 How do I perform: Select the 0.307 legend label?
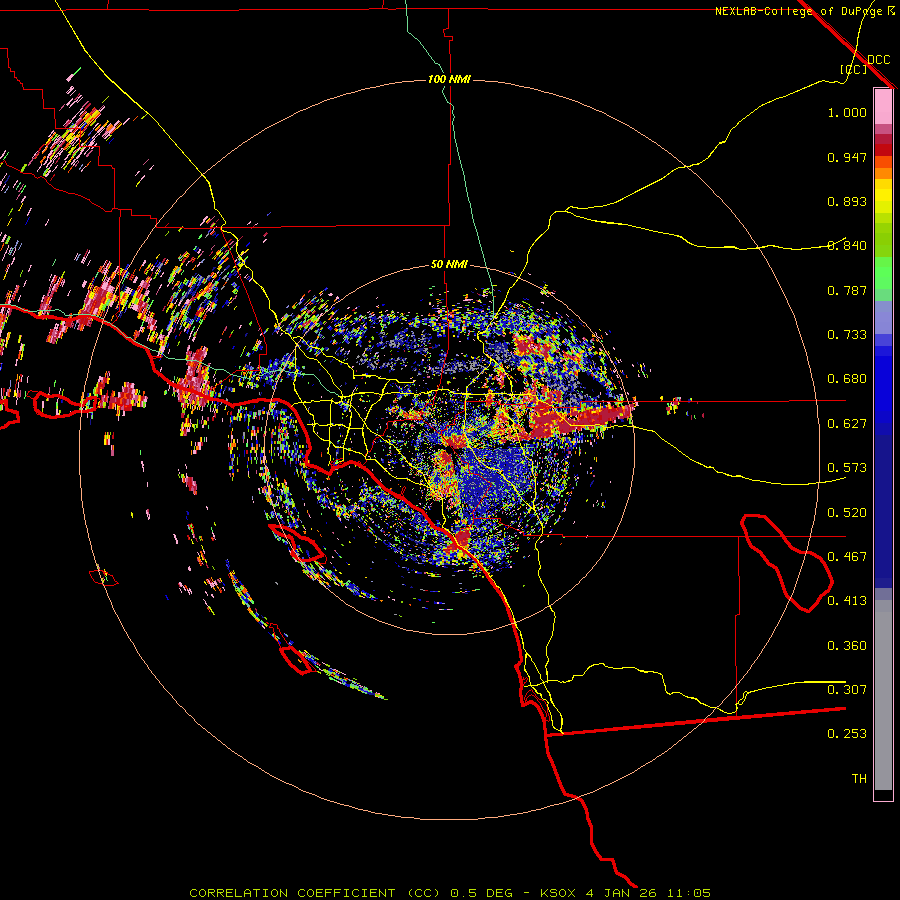click(847, 690)
